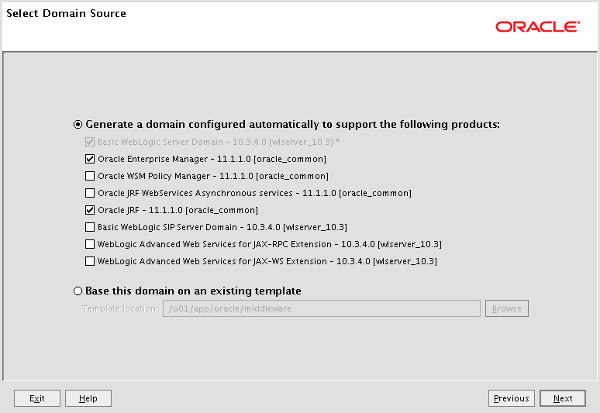This screenshot has height=413, width=600.
Task: Go back with the Previous button
Action: point(511,398)
